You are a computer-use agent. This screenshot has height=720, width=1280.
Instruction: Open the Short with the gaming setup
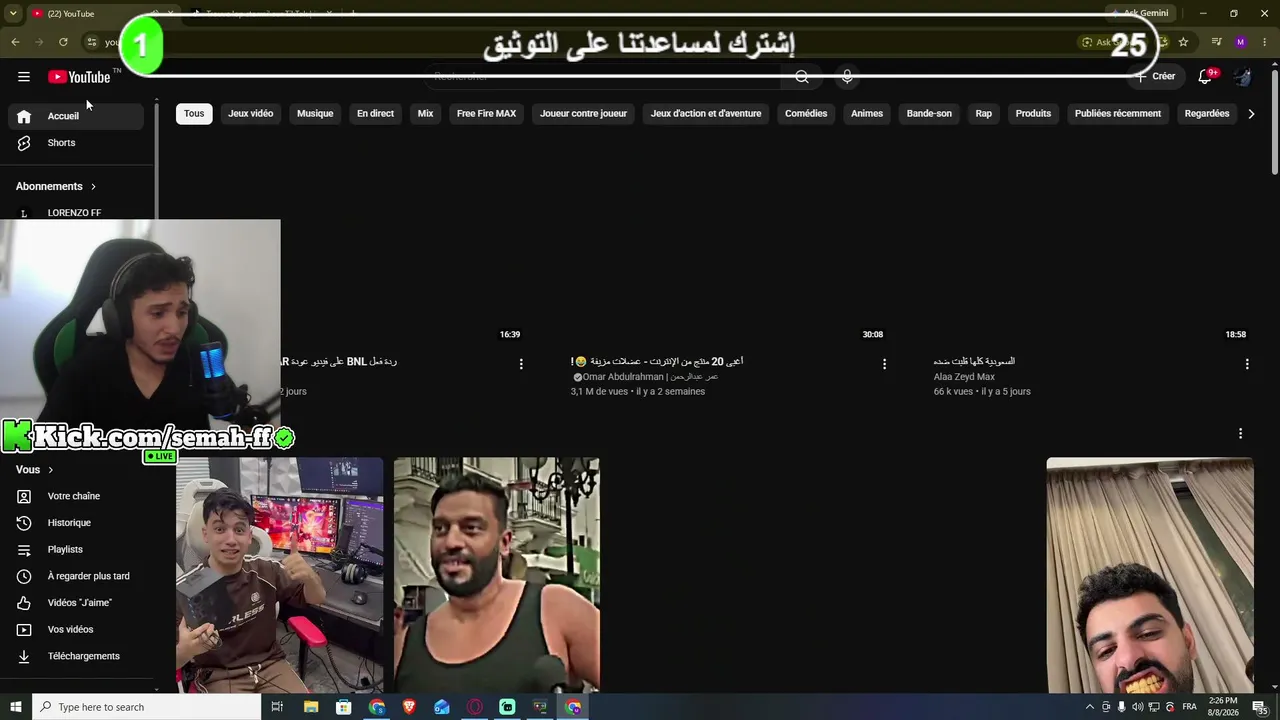(x=280, y=575)
